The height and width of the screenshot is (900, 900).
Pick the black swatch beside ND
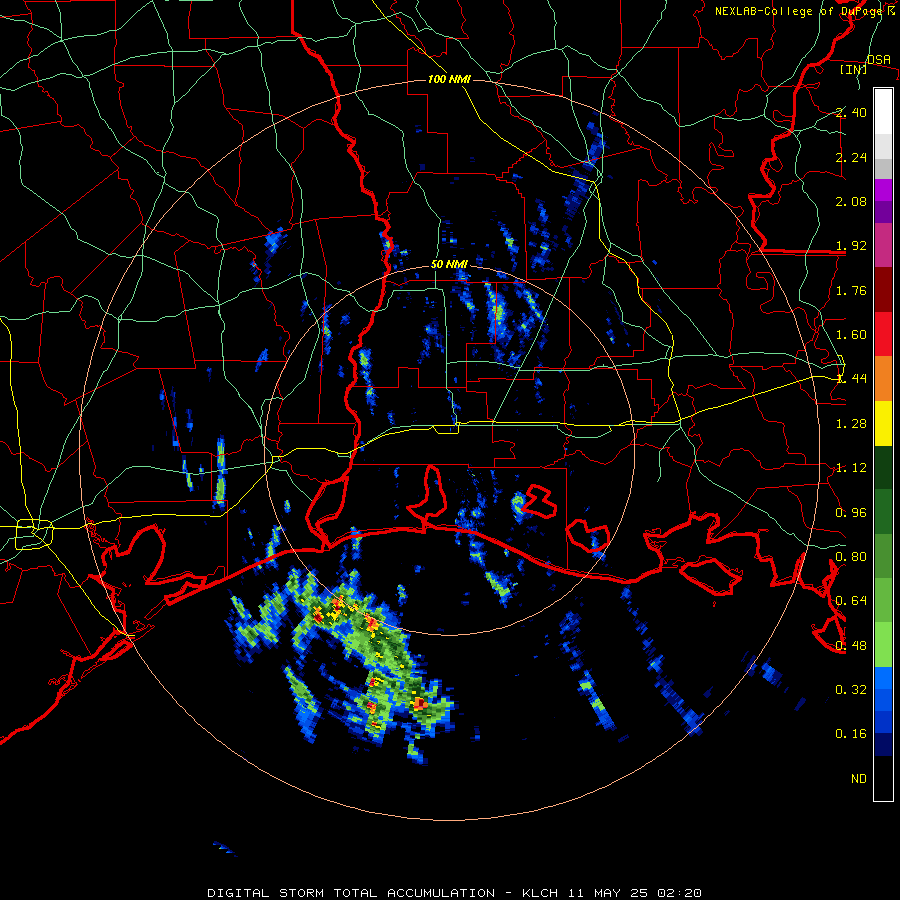[883, 778]
